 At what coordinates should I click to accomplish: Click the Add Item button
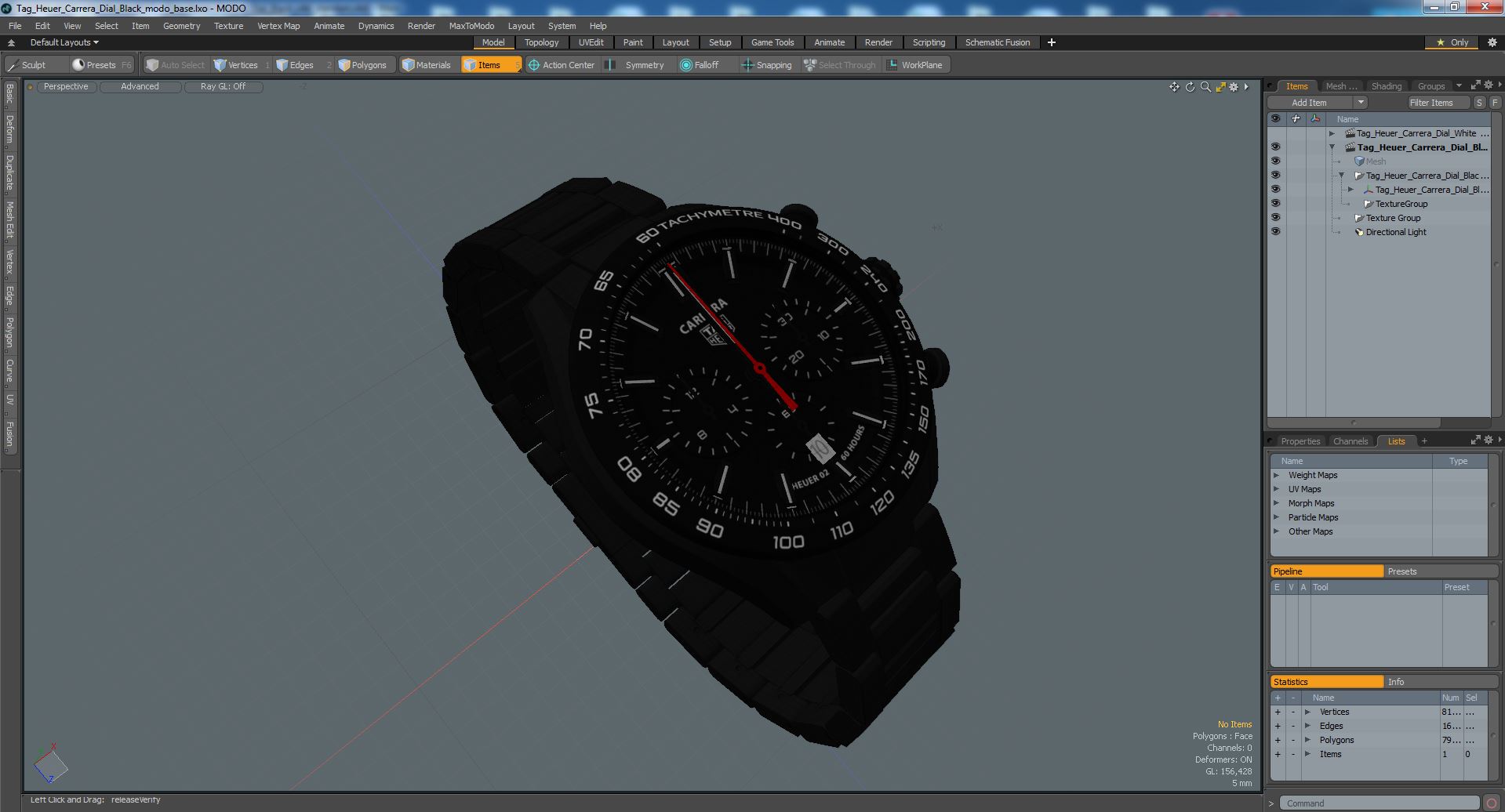point(1310,103)
